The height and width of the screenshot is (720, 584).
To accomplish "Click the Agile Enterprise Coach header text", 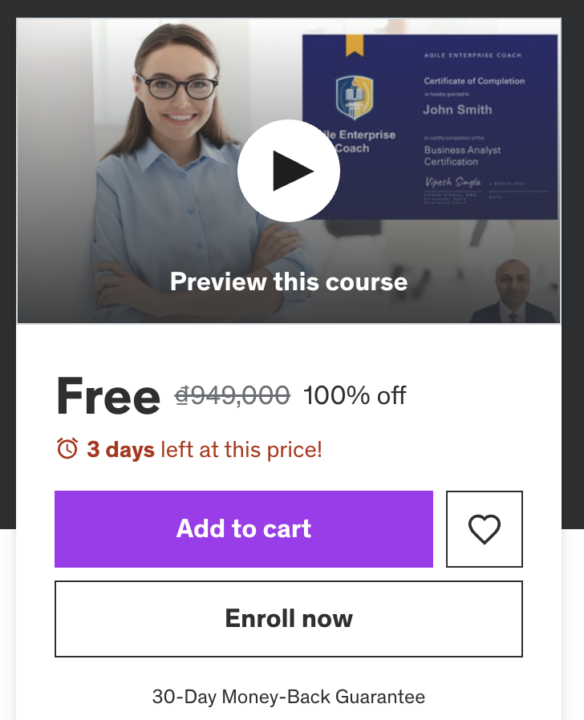I will pos(472,55).
